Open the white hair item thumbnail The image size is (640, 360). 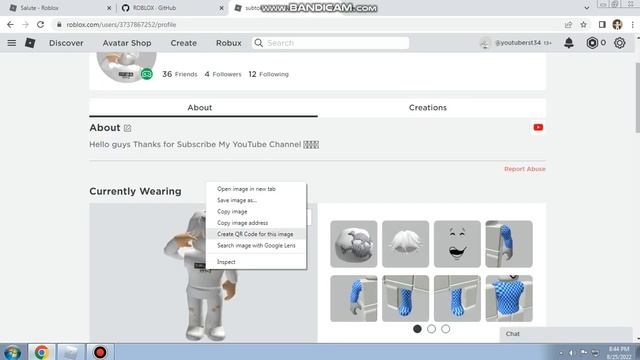405,244
